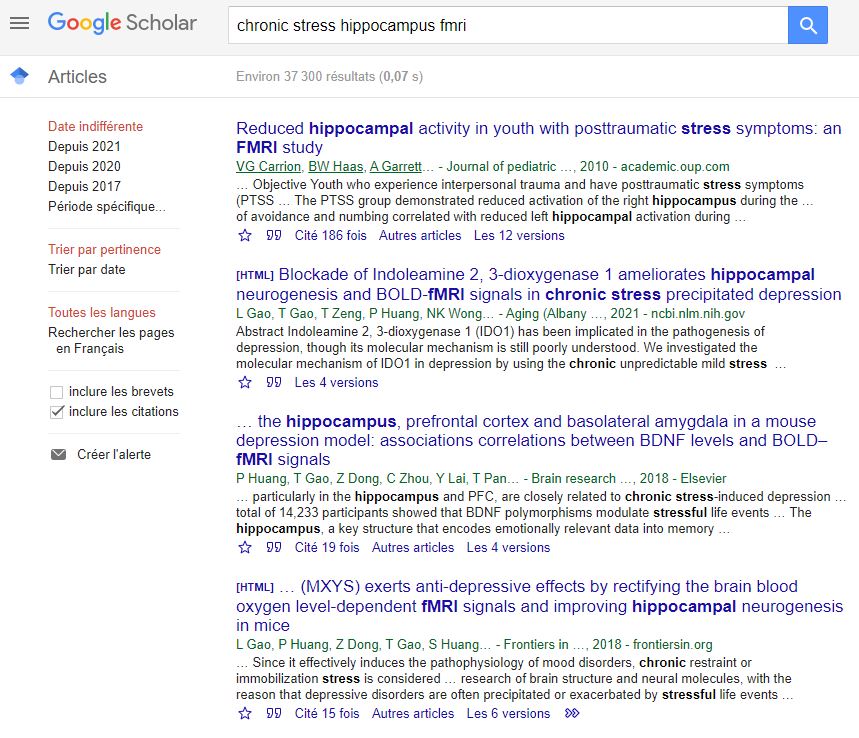Open Cité 186 fois citations link
This screenshot has height=738, width=859.
[x=328, y=236]
